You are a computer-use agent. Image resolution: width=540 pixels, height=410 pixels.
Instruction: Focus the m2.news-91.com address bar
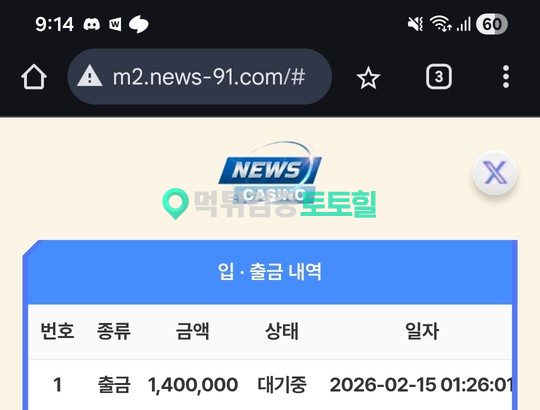click(x=200, y=76)
